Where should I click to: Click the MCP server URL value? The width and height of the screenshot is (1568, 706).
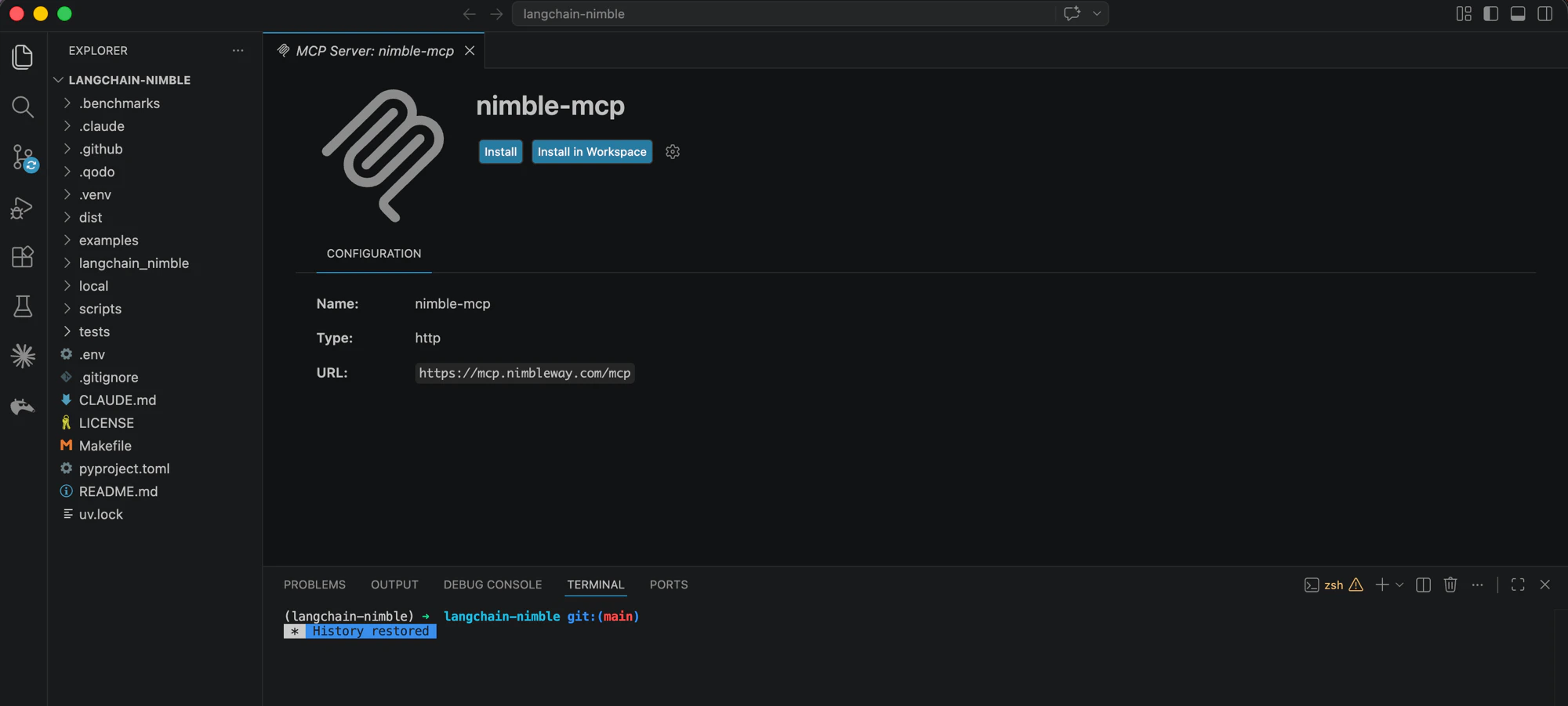point(524,373)
